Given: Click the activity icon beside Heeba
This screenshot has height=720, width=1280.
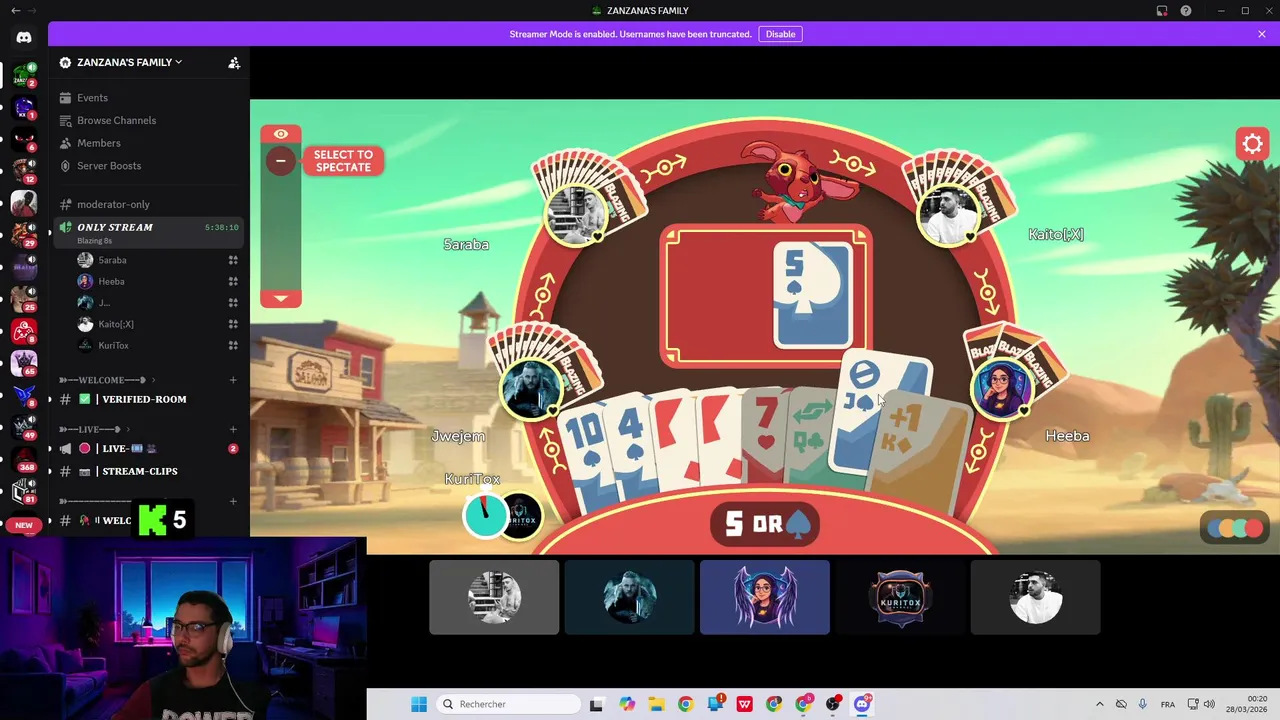Looking at the screenshot, I should pos(233,282).
